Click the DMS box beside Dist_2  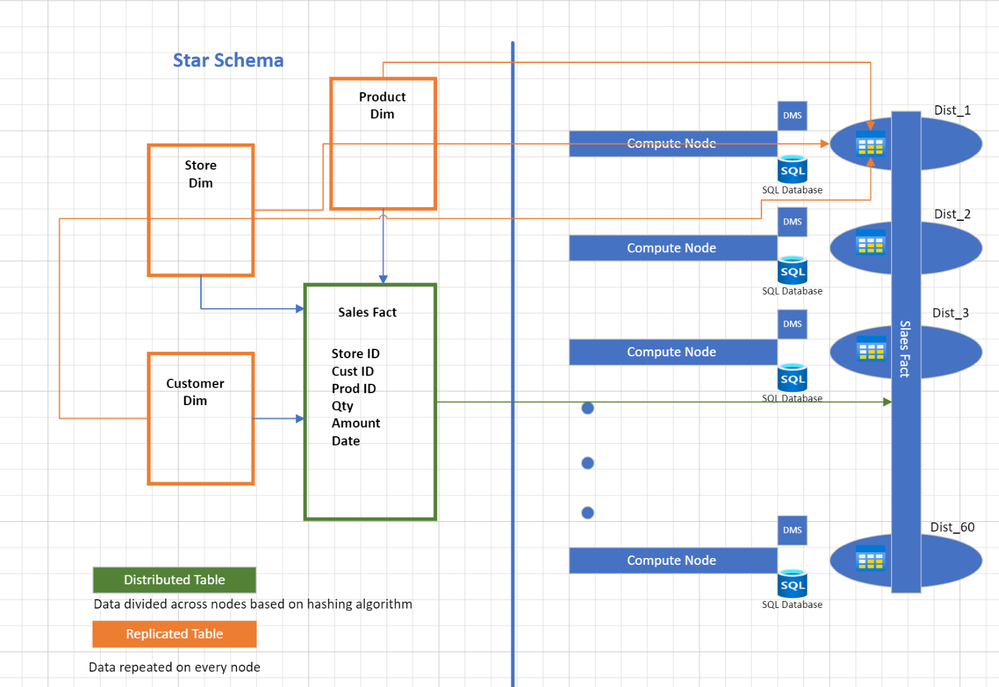pos(793,222)
